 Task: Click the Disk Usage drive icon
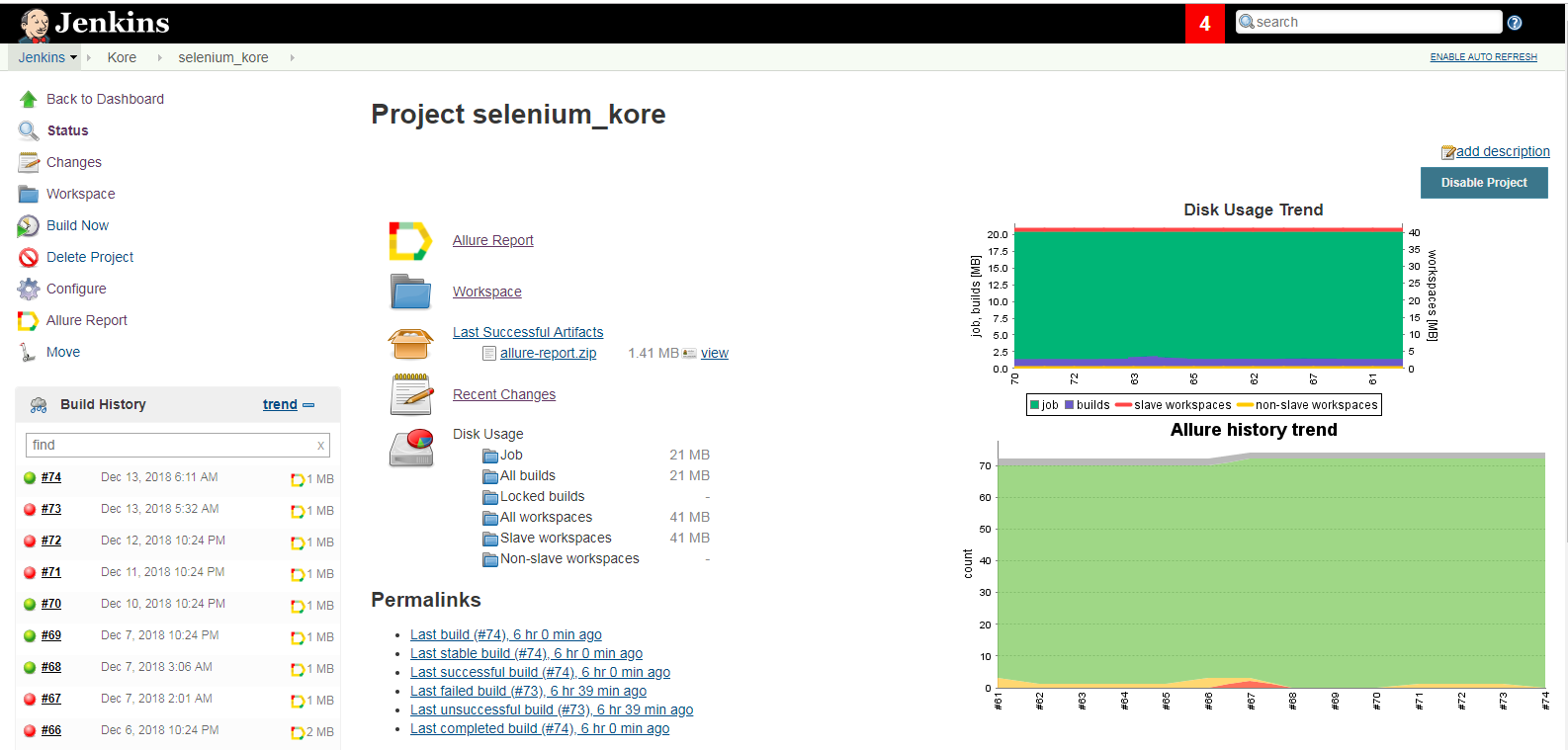(x=411, y=448)
